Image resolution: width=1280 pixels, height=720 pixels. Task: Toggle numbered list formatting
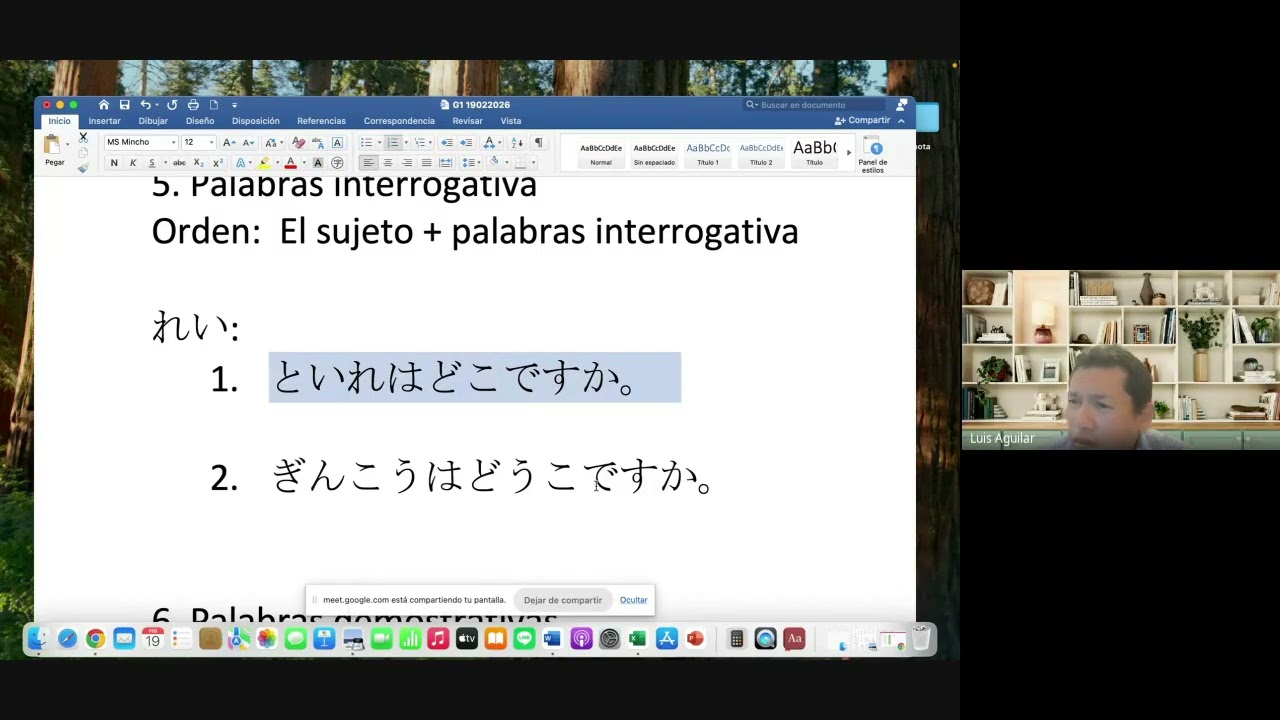click(393, 143)
